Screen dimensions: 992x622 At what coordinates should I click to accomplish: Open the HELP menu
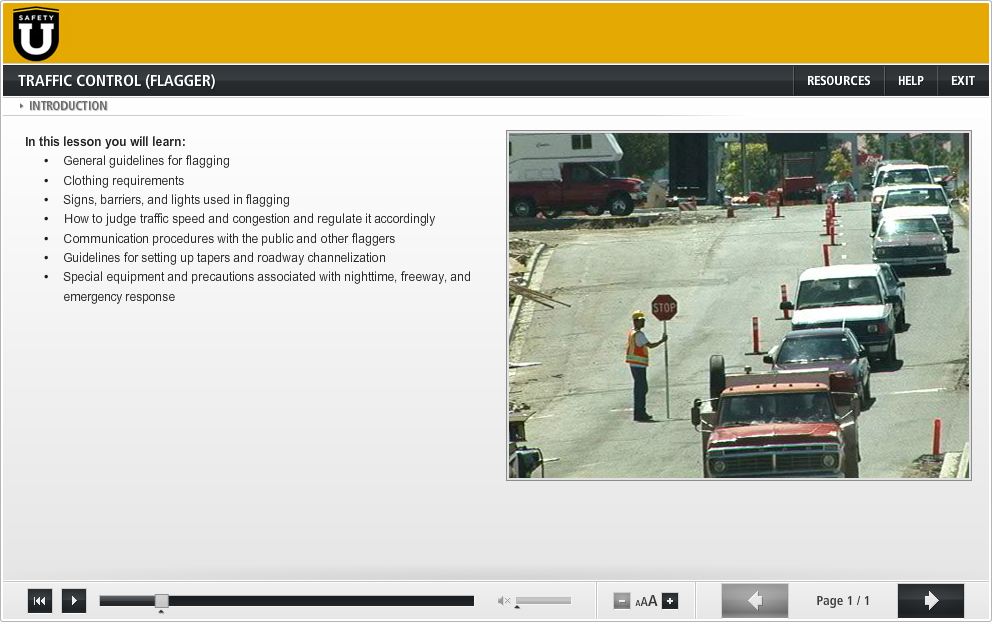[x=910, y=80]
